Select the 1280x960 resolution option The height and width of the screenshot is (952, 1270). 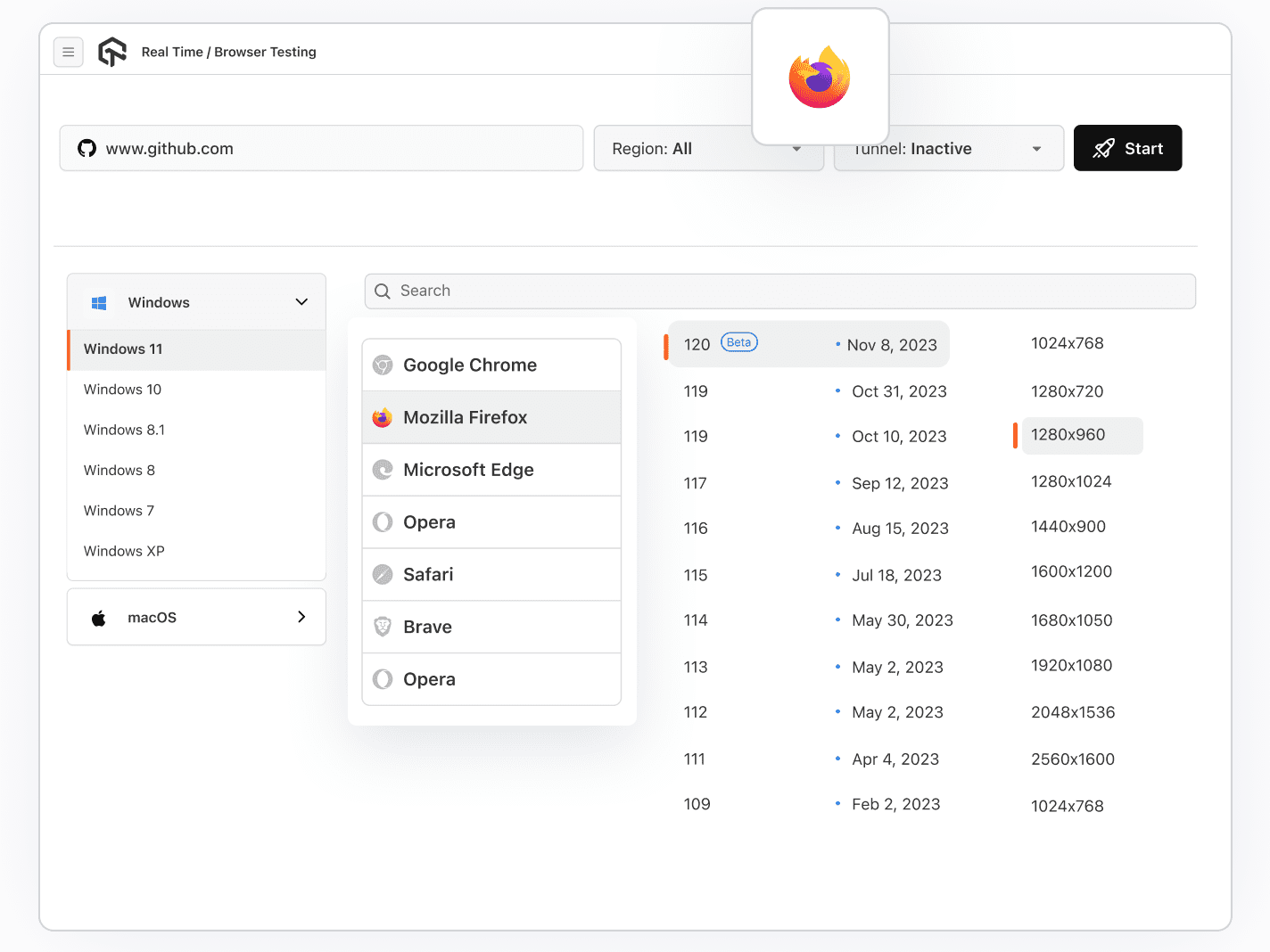tap(1068, 435)
